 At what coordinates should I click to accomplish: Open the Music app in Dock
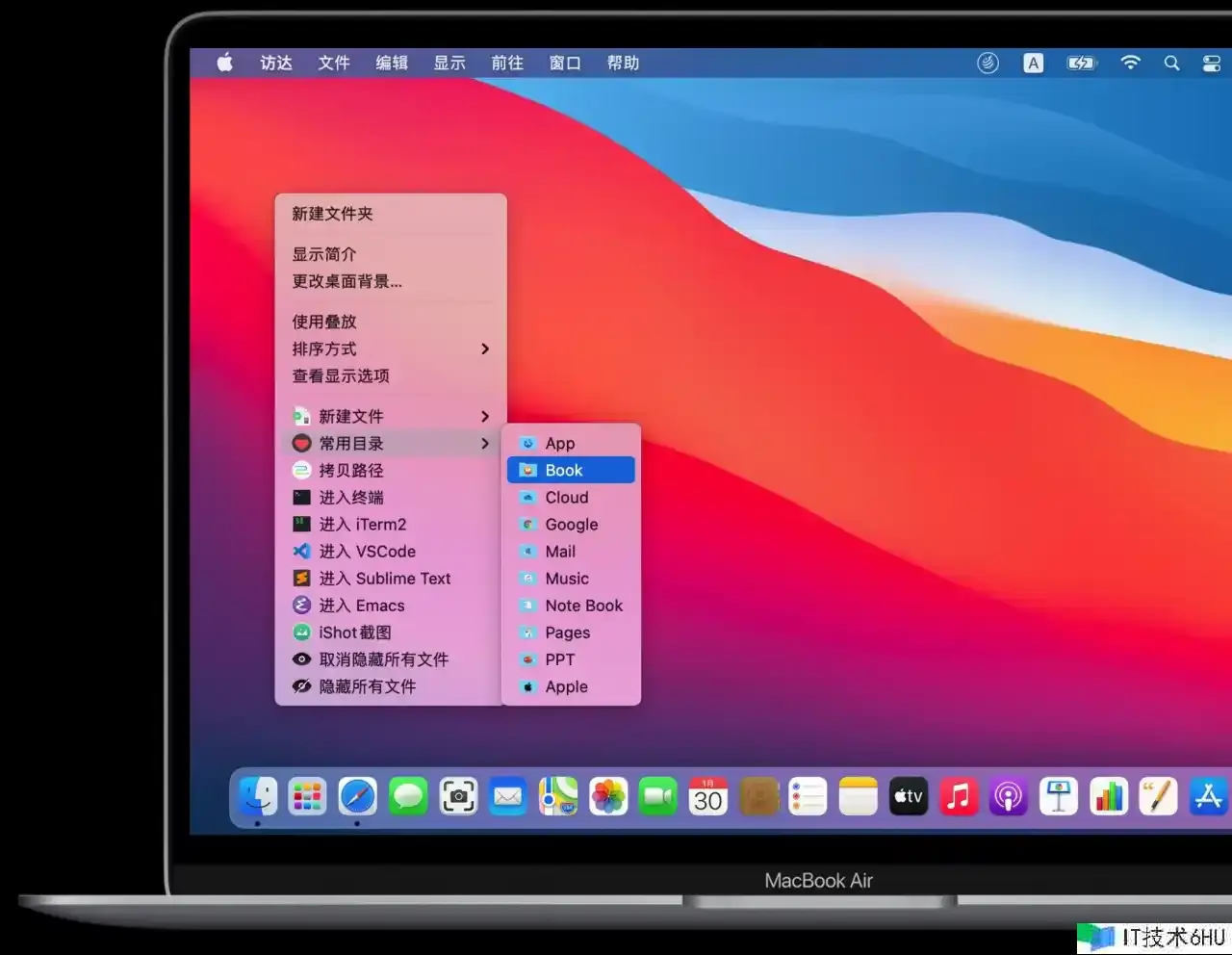(x=959, y=796)
